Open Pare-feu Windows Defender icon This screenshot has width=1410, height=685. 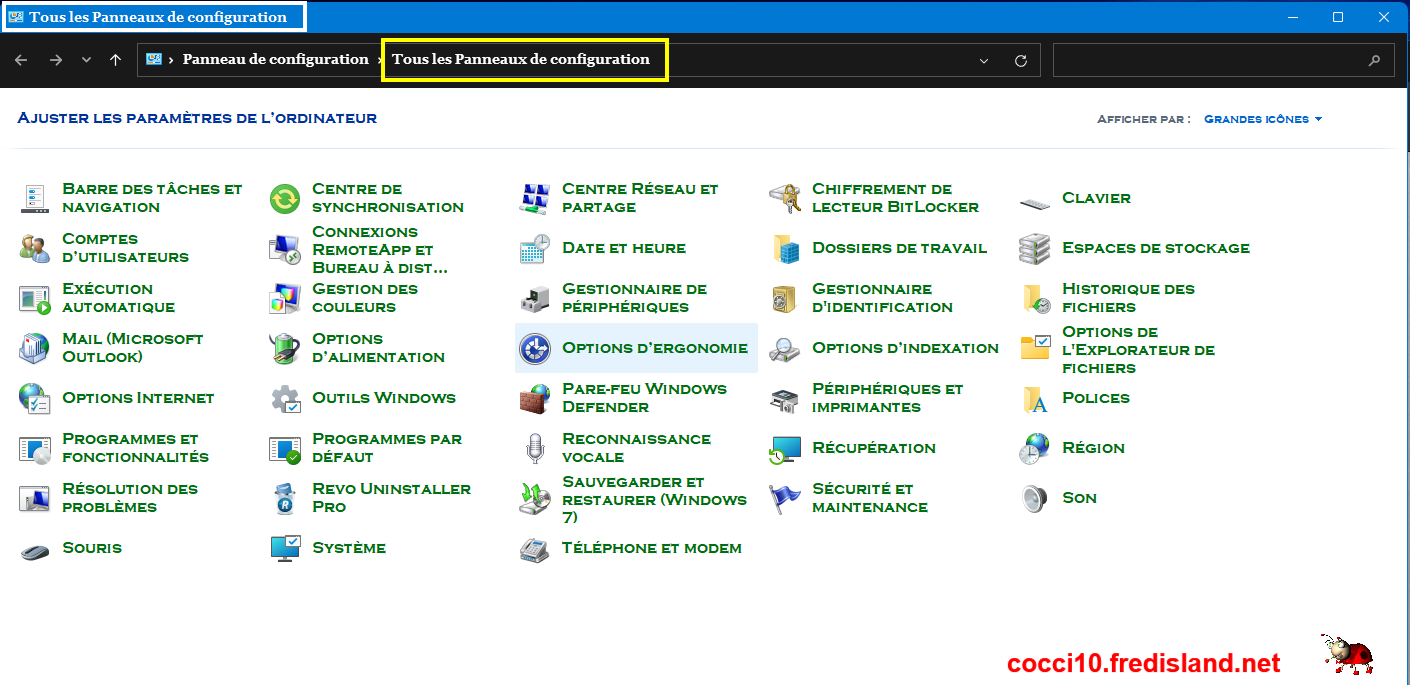[535, 398]
